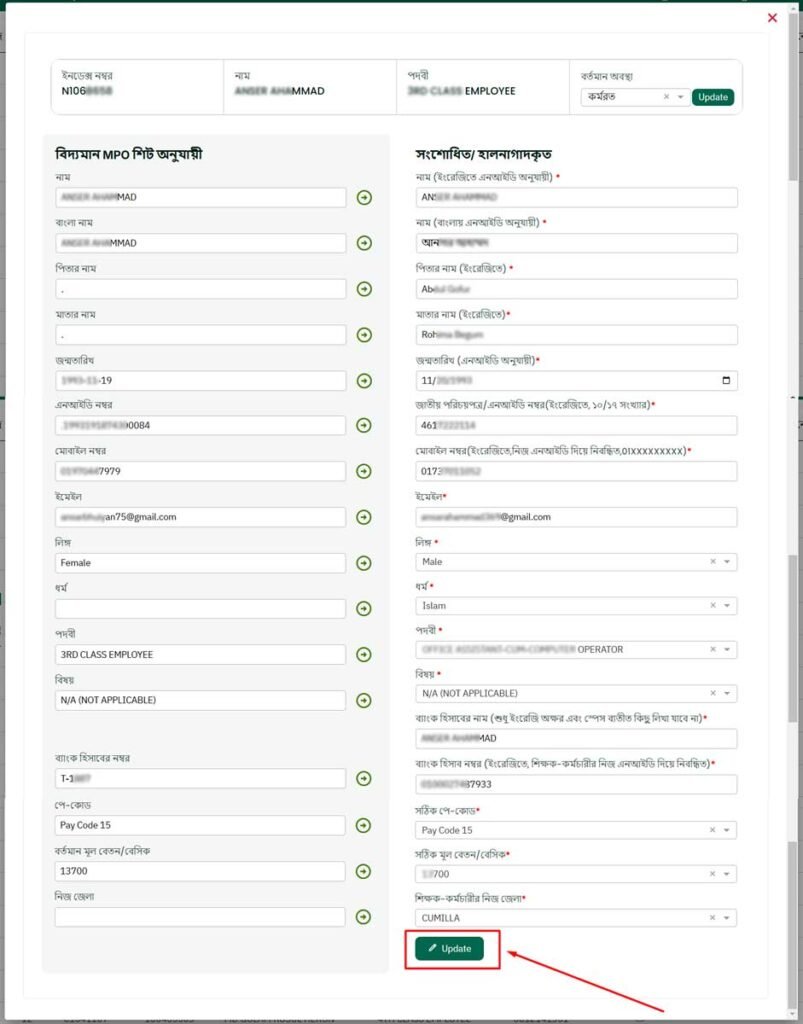Screen dimensions: 803x1024
Task: Click the top Update button
Action: [713, 97]
